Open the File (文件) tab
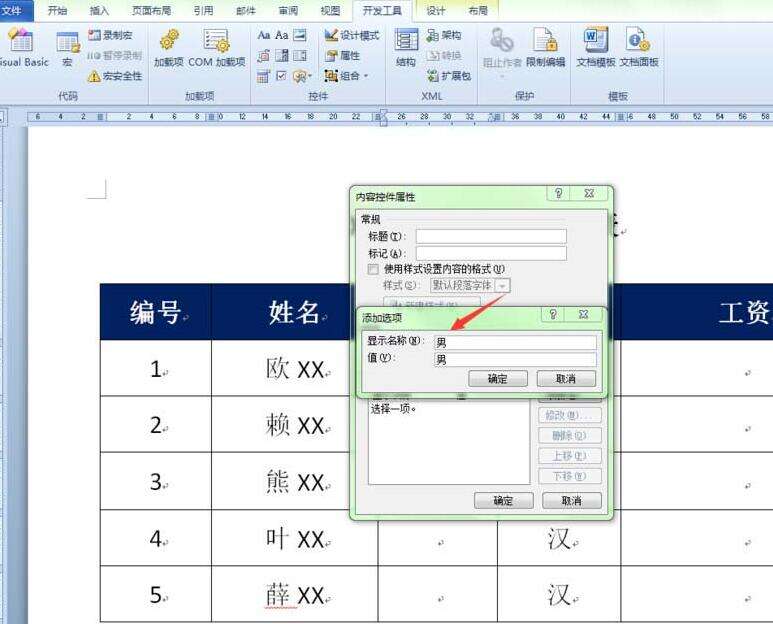This screenshot has height=624, width=773. [15, 10]
